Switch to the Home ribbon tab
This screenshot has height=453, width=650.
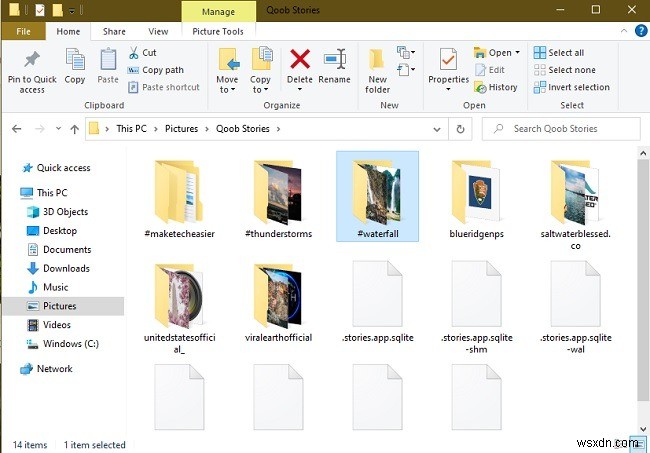(x=68, y=31)
